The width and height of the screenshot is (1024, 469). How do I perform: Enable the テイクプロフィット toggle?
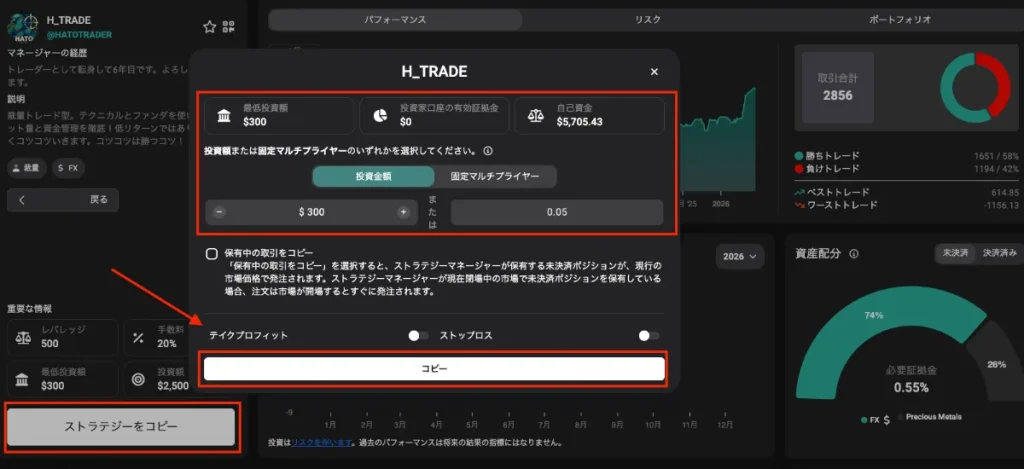(418, 336)
